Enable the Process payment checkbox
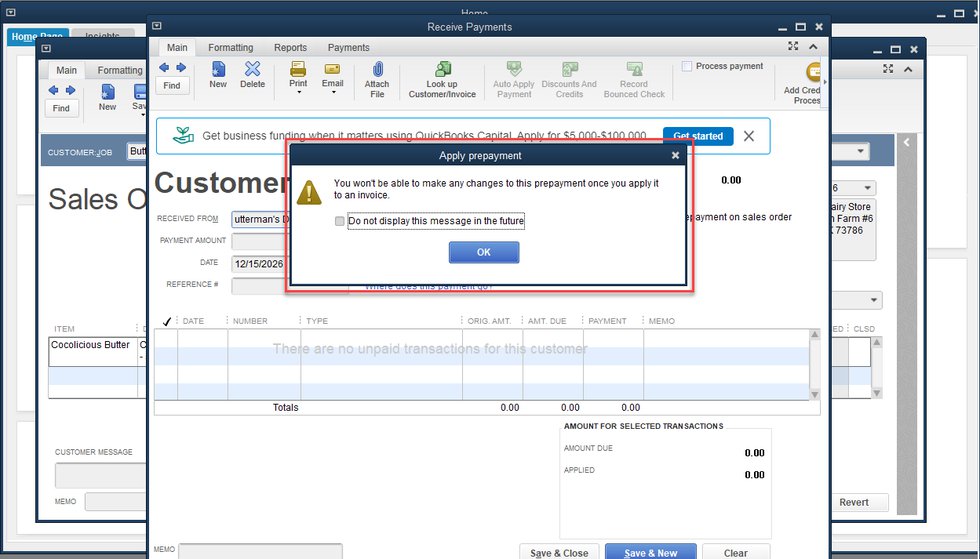This screenshot has width=980, height=559. pos(687,67)
